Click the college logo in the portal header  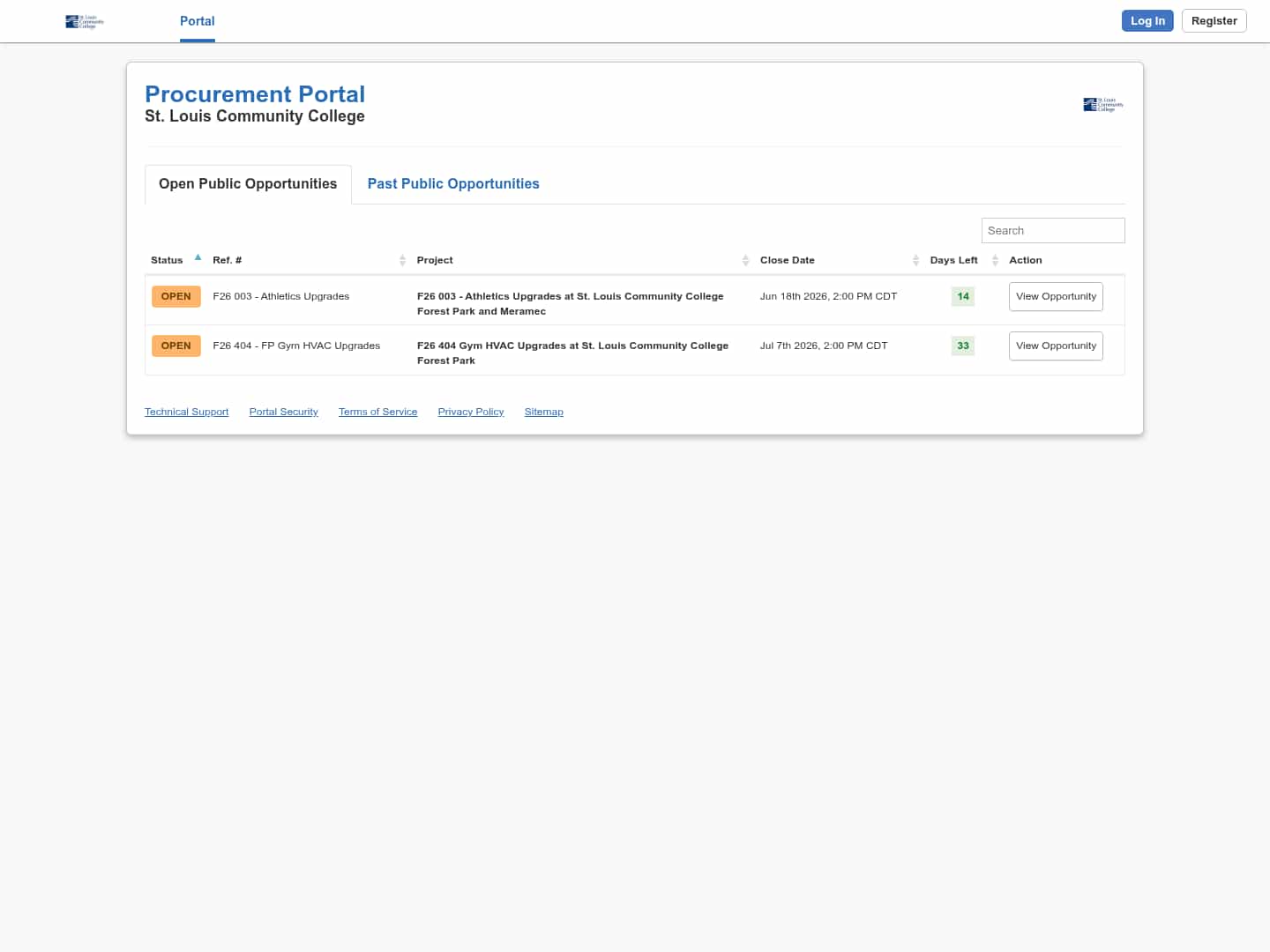click(1103, 105)
